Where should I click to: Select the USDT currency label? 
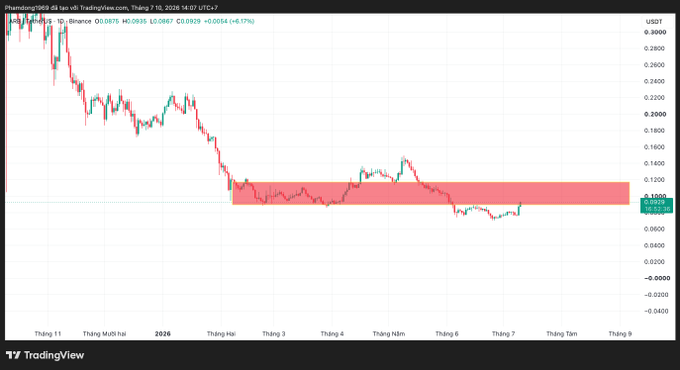click(x=654, y=22)
